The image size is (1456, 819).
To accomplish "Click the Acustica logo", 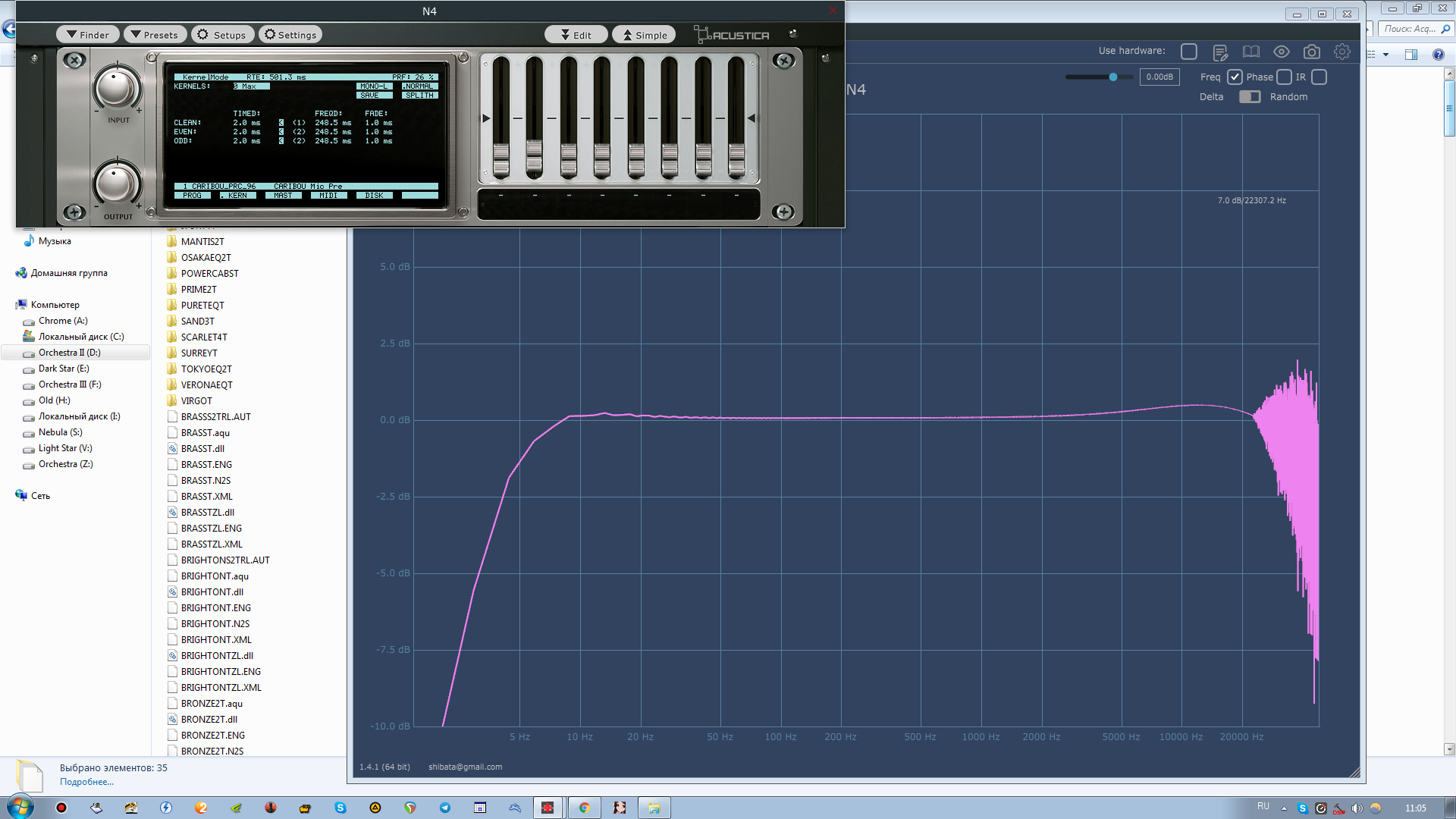I will [x=732, y=35].
